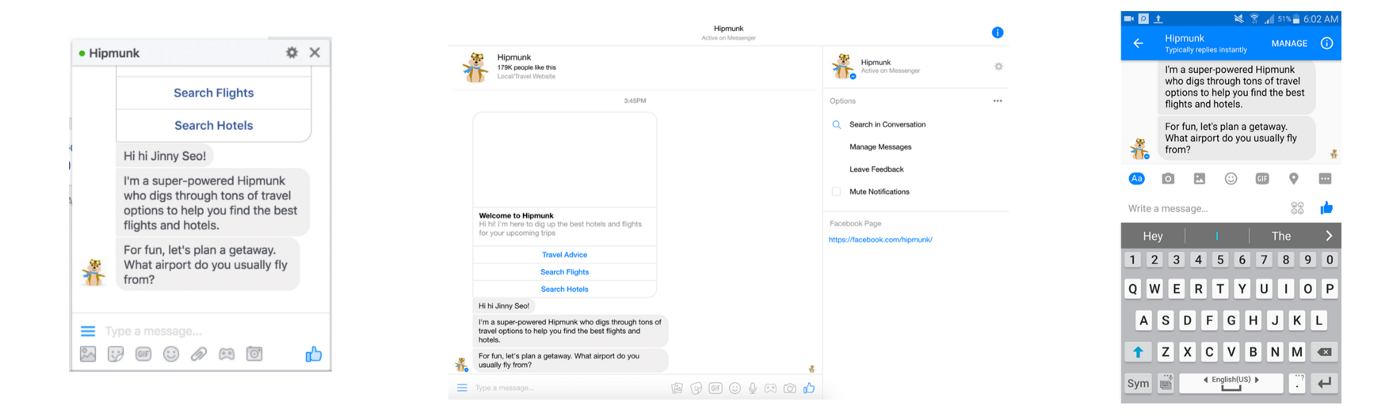Open emoji picker in Messenger web composer
The width and height of the screenshot is (1400, 420).
735,388
